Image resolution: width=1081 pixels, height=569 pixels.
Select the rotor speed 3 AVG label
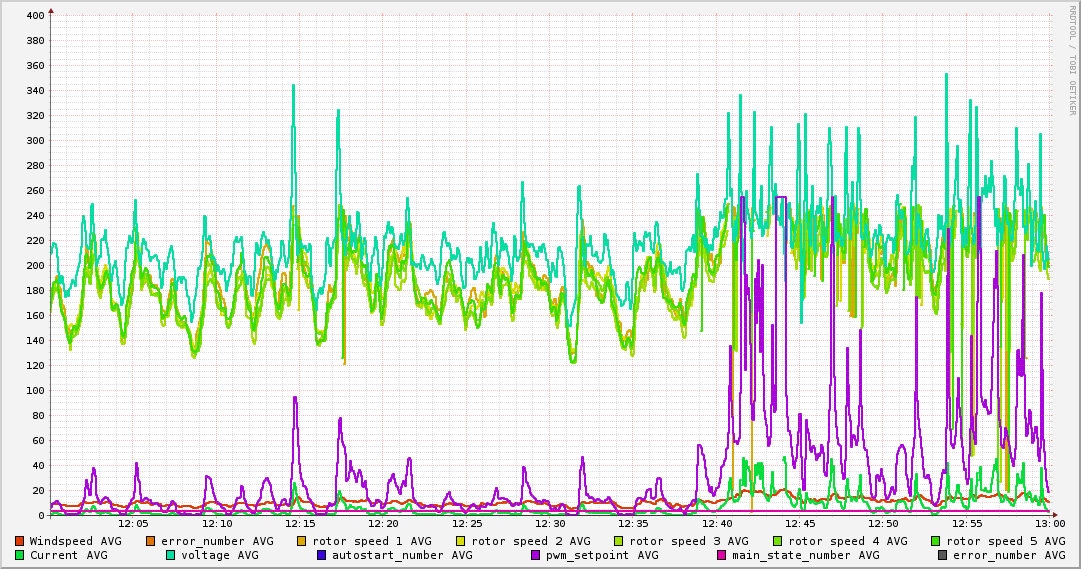pyautogui.click(x=689, y=541)
